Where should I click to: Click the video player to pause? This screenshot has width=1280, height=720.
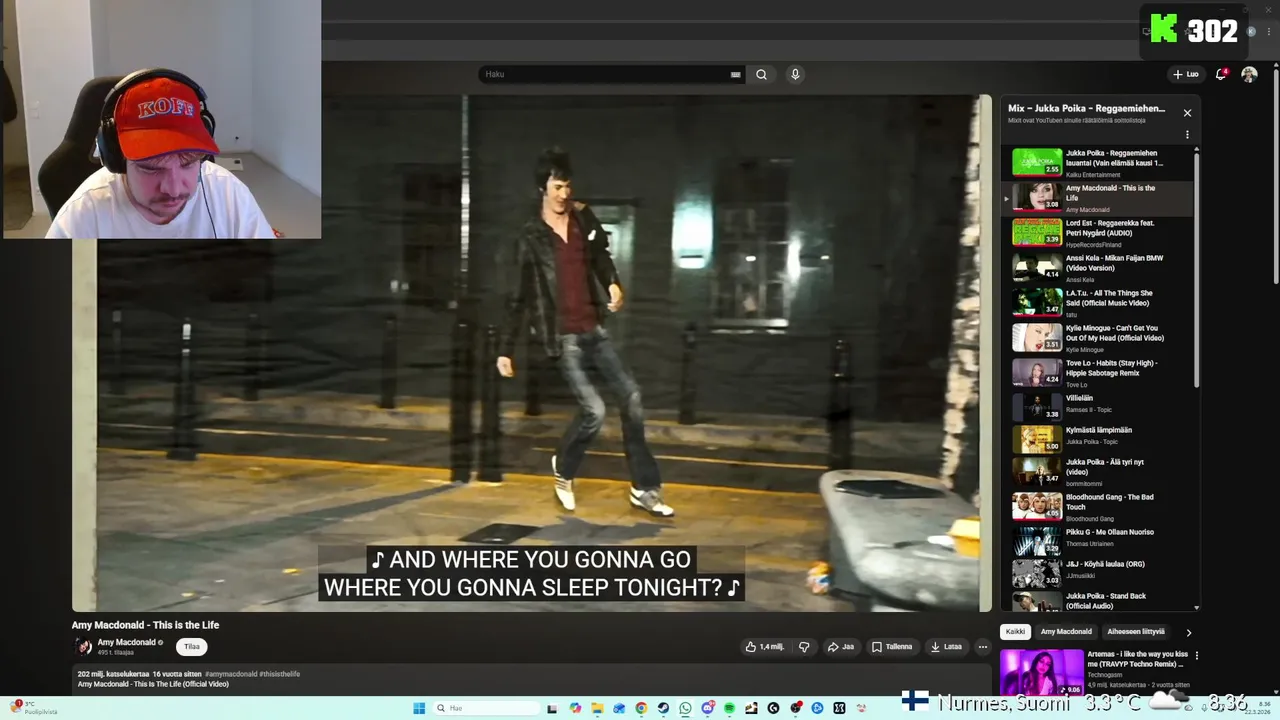532,353
